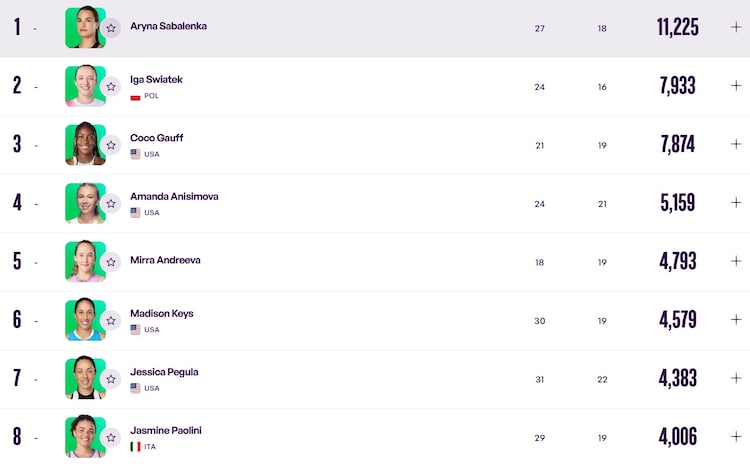
Task: Click Iga Swiatek's player photo
Action: [85, 86]
